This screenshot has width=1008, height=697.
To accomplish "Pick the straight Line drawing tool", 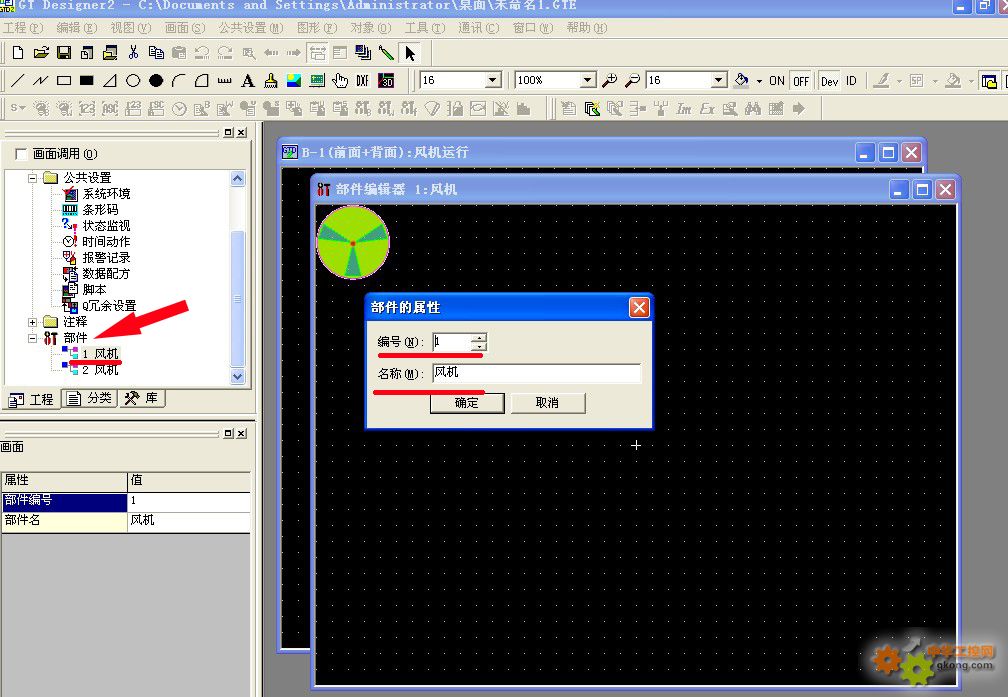I will (17, 81).
